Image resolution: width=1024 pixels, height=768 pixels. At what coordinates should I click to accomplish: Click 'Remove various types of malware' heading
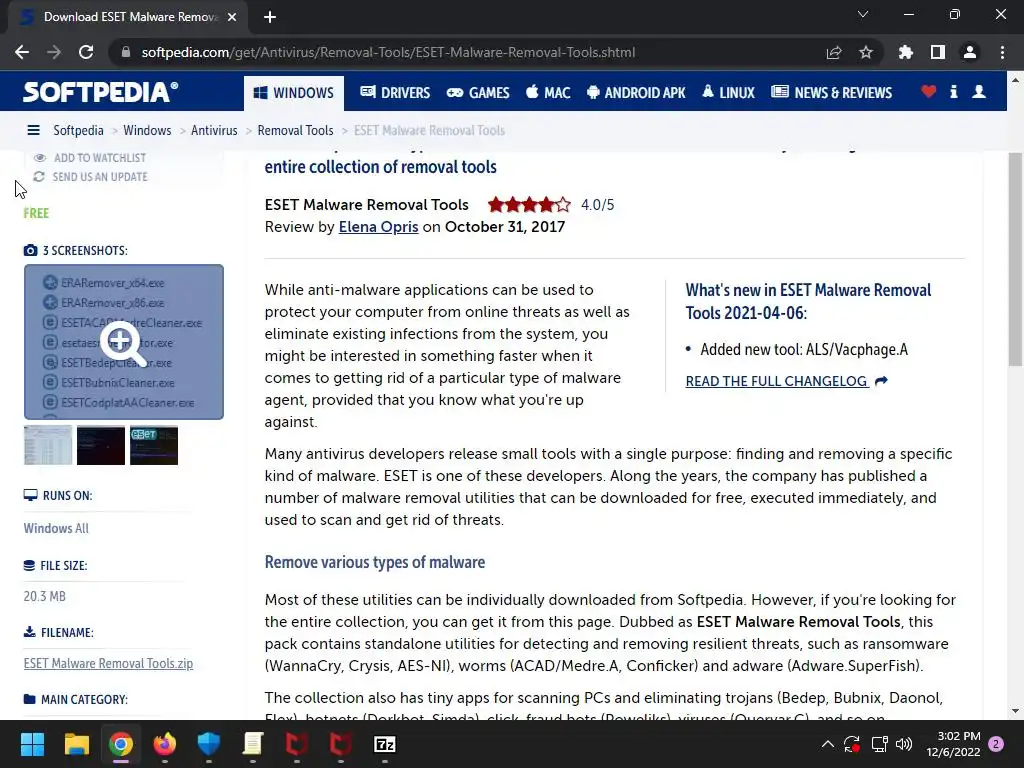375,562
